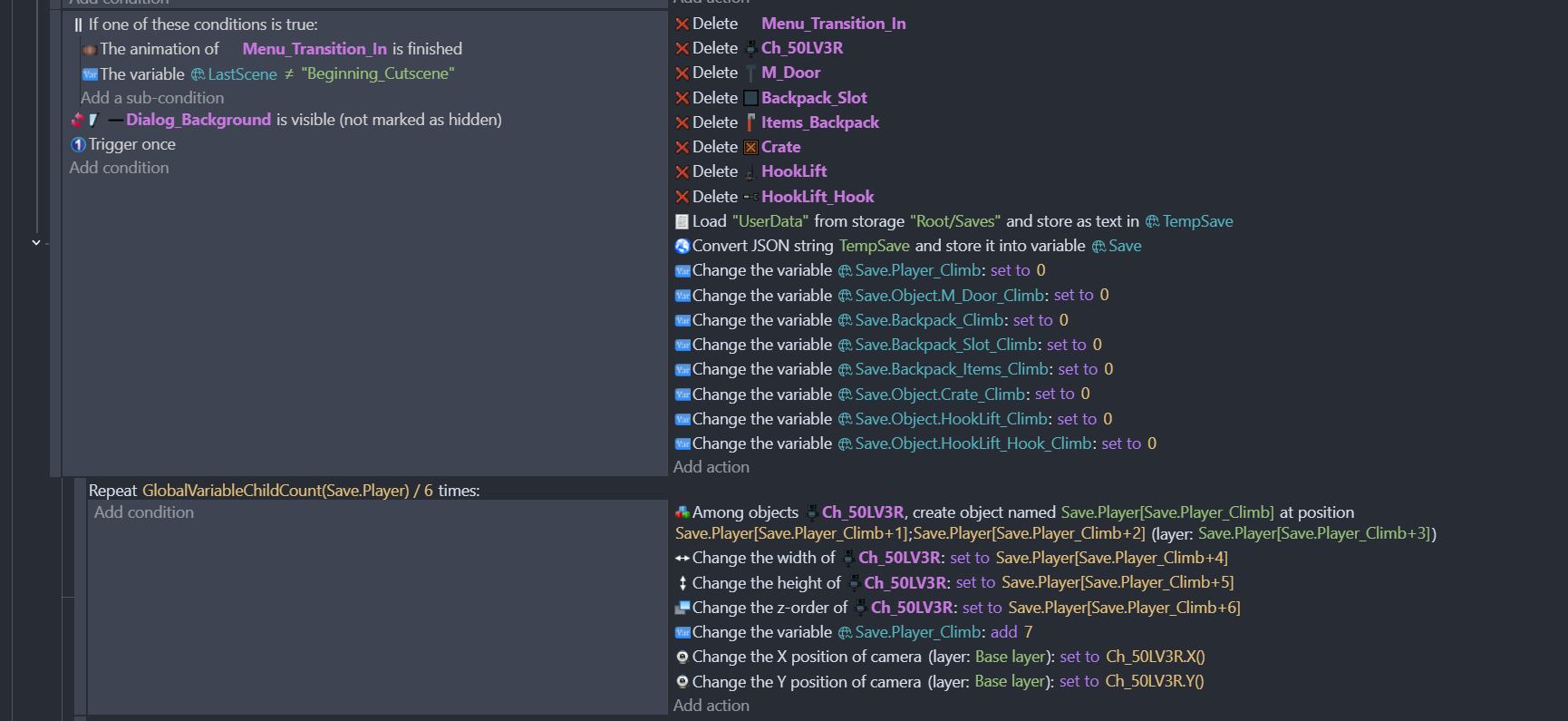This screenshot has height=721, width=1568.
Task: Click the Change the height action icon
Action: (x=682, y=583)
